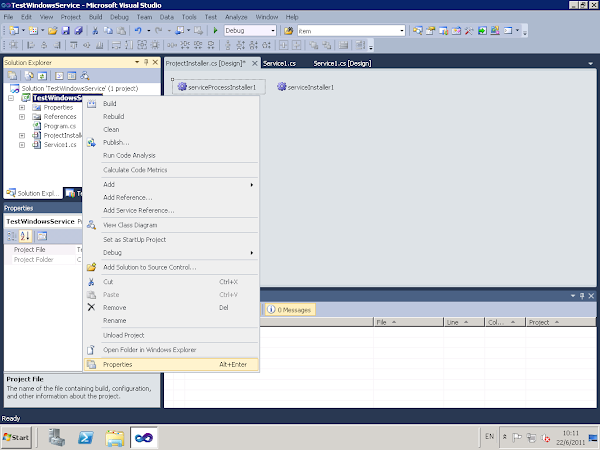Open Windows Explorer folder from taskbar
This screenshot has width=600, height=450.
click(115, 437)
